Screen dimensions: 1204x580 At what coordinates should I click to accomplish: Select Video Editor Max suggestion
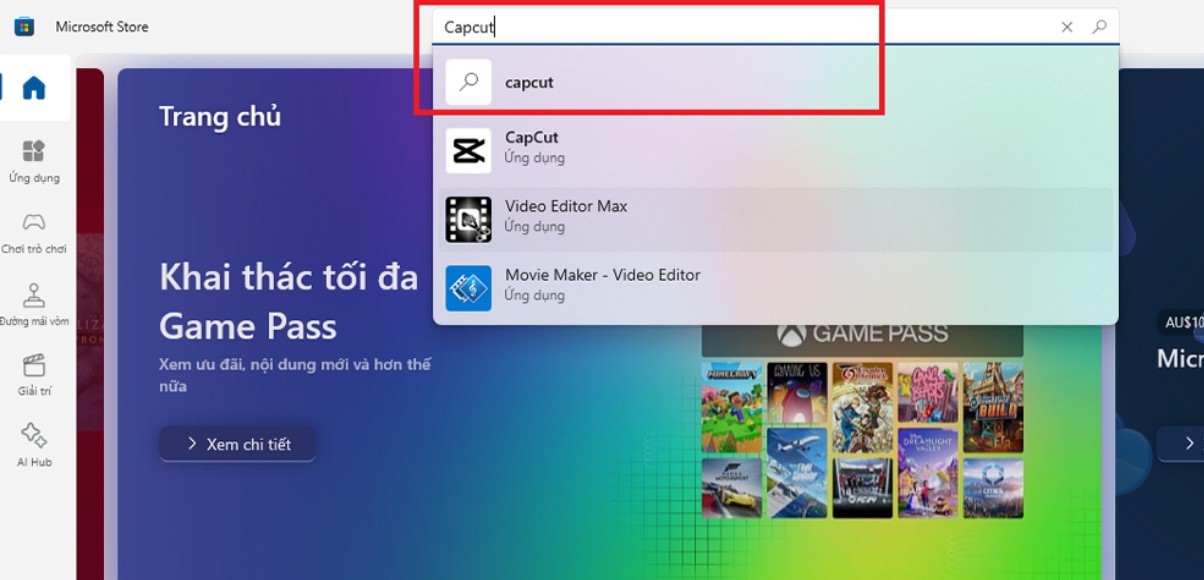[565, 216]
